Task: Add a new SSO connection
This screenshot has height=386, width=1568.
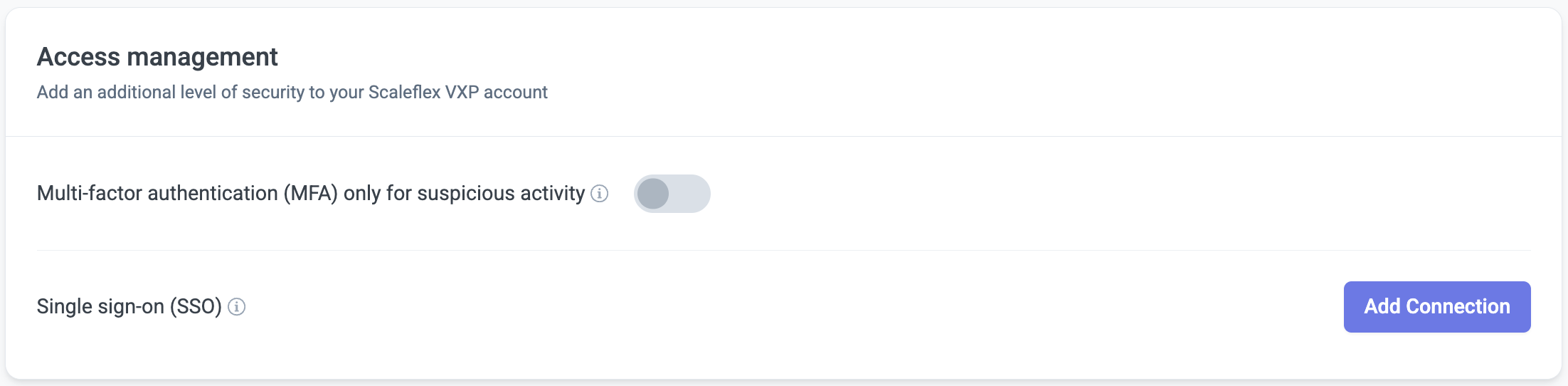Action: pos(1436,307)
